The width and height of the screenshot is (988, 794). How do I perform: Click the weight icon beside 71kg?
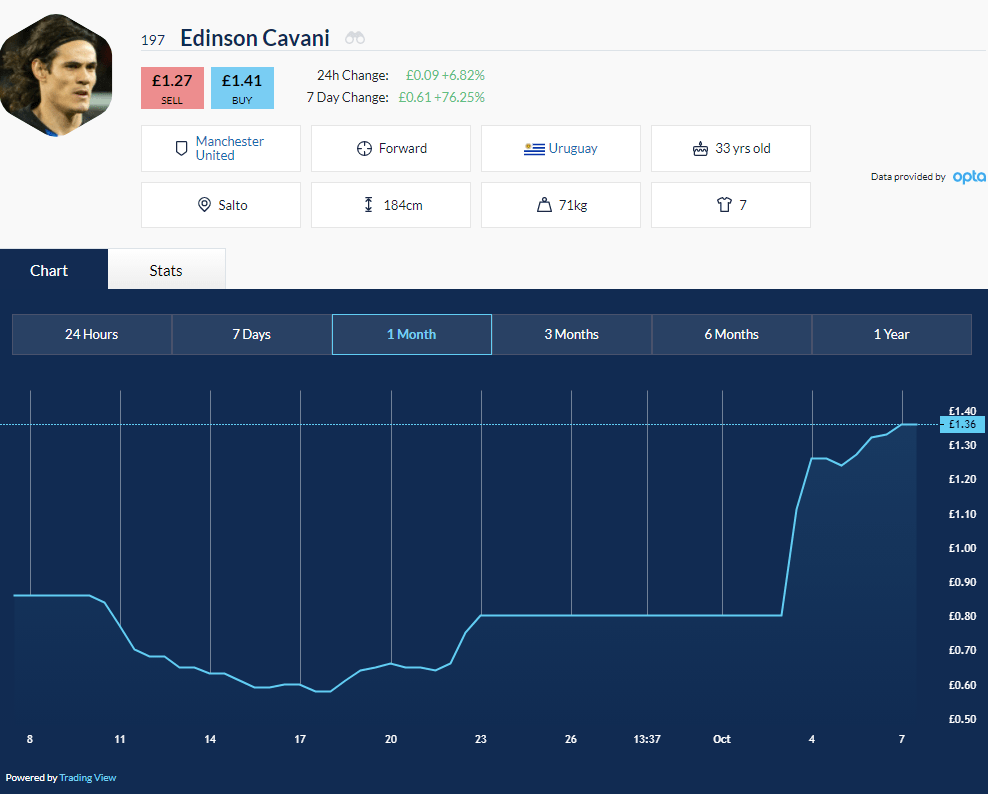[x=544, y=205]
